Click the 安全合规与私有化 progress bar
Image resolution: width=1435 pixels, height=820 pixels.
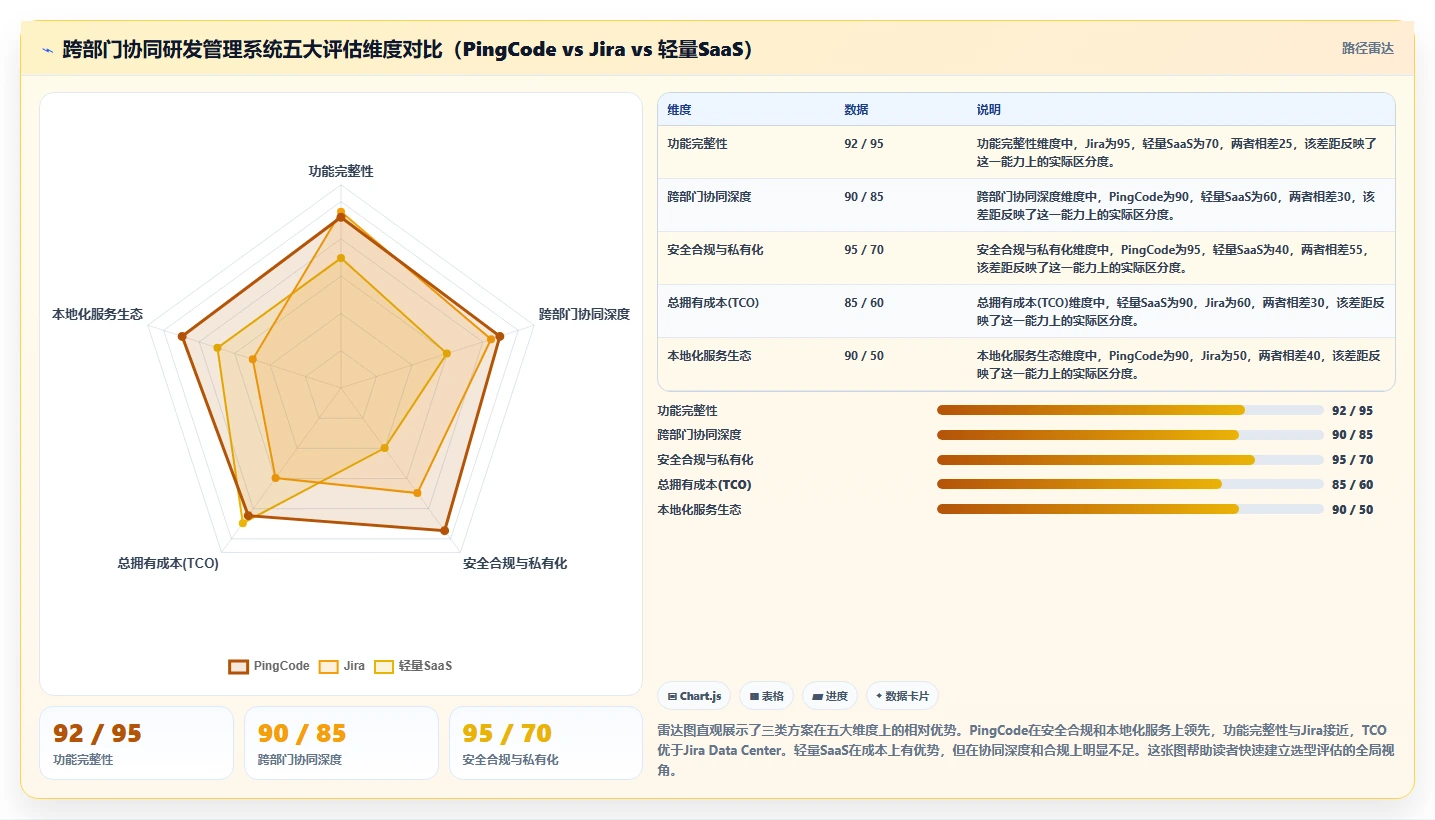[x=1130, y=460]
